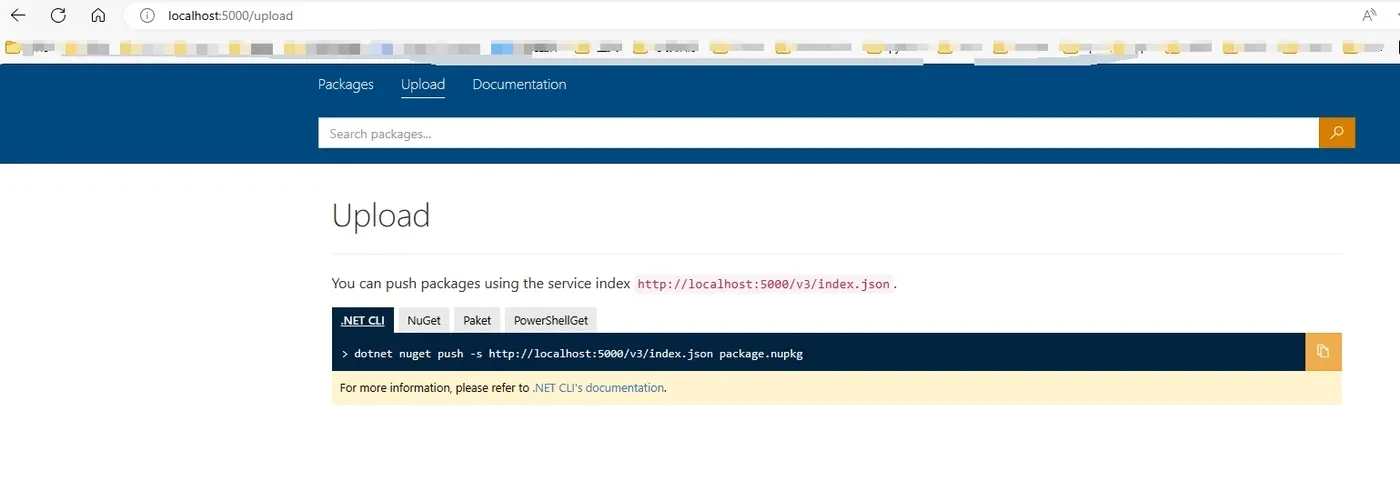Open the Packages navigation link
This screenshot has height=501, width=1400.
point(346,85)
